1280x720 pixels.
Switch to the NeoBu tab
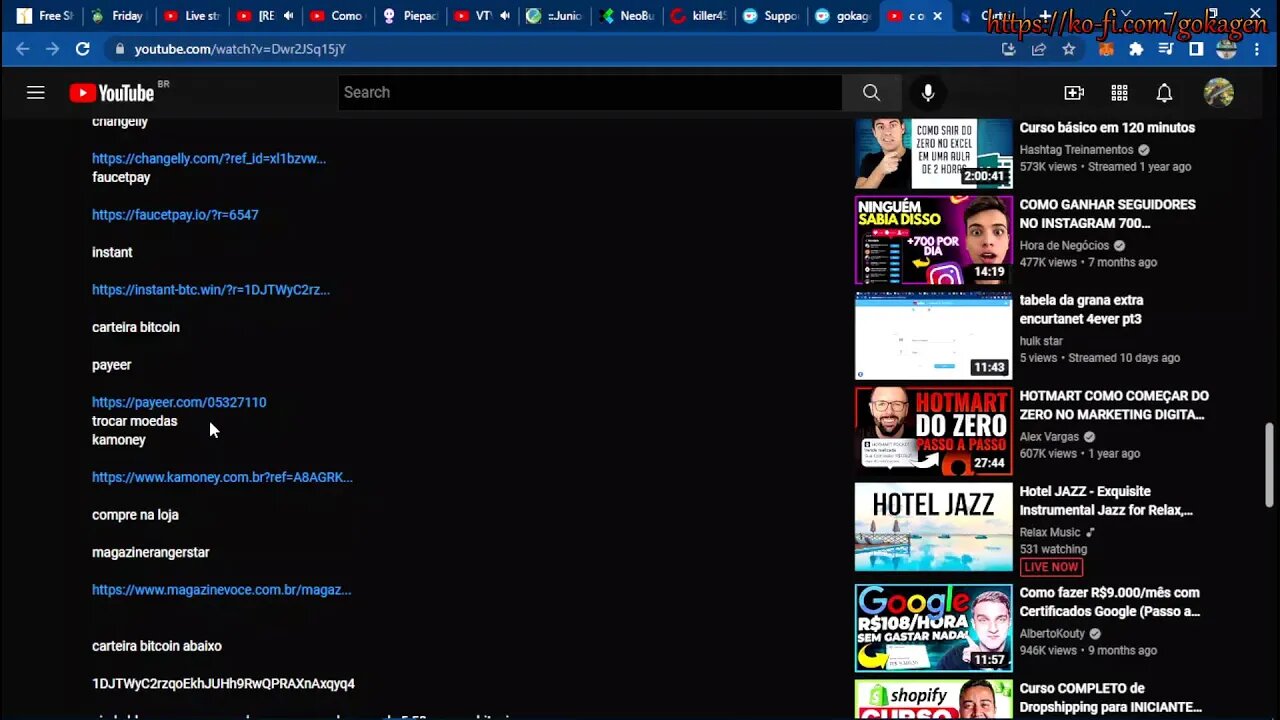click(626, 16)
